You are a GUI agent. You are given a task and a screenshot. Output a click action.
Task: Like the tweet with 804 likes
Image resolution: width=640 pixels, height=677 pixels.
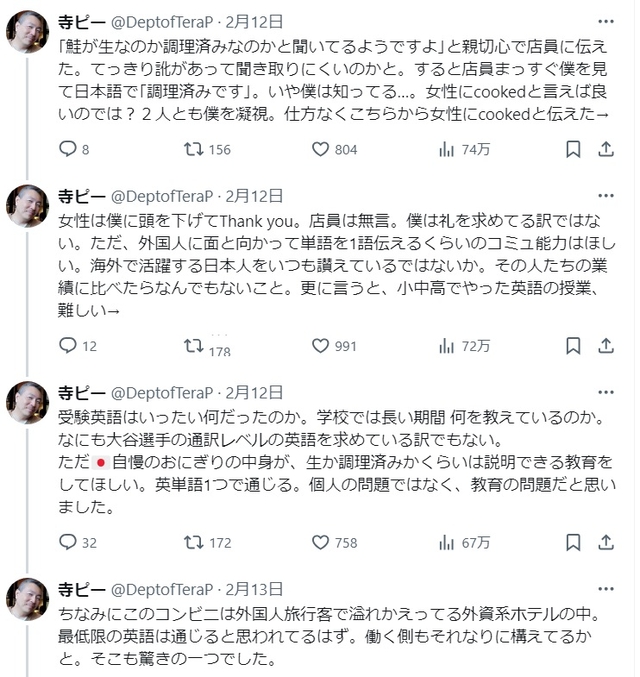(321, 150)
